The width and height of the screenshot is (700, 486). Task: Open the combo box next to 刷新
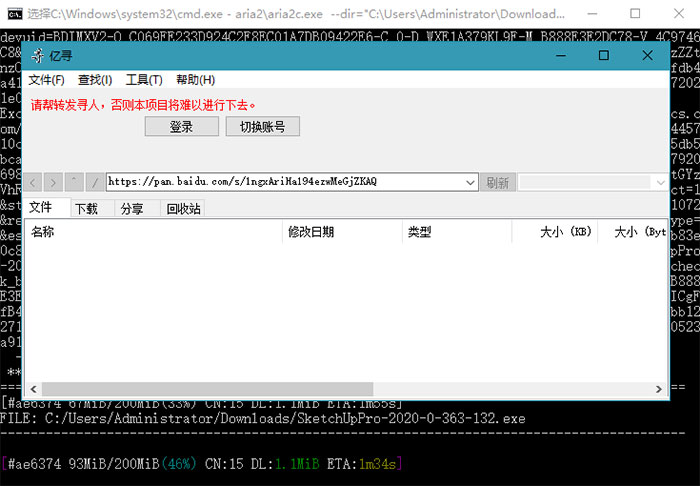pos(593,182)
